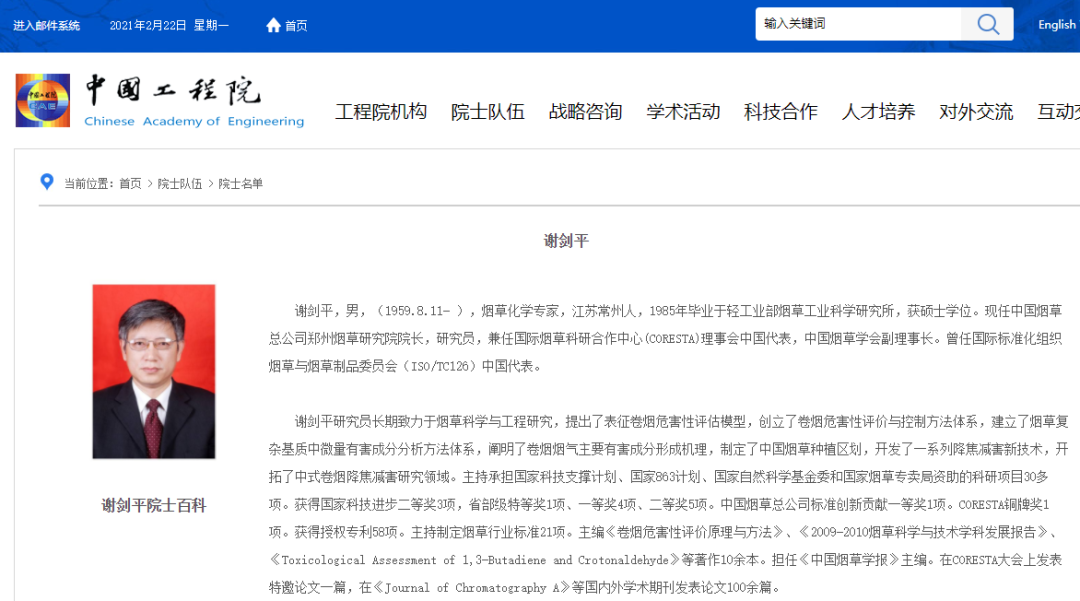The height and width of the screenshot is (601, 1080).
Task: Open the 工程院机构 menu
Action: pyautogui.click(x=381, y=112)
